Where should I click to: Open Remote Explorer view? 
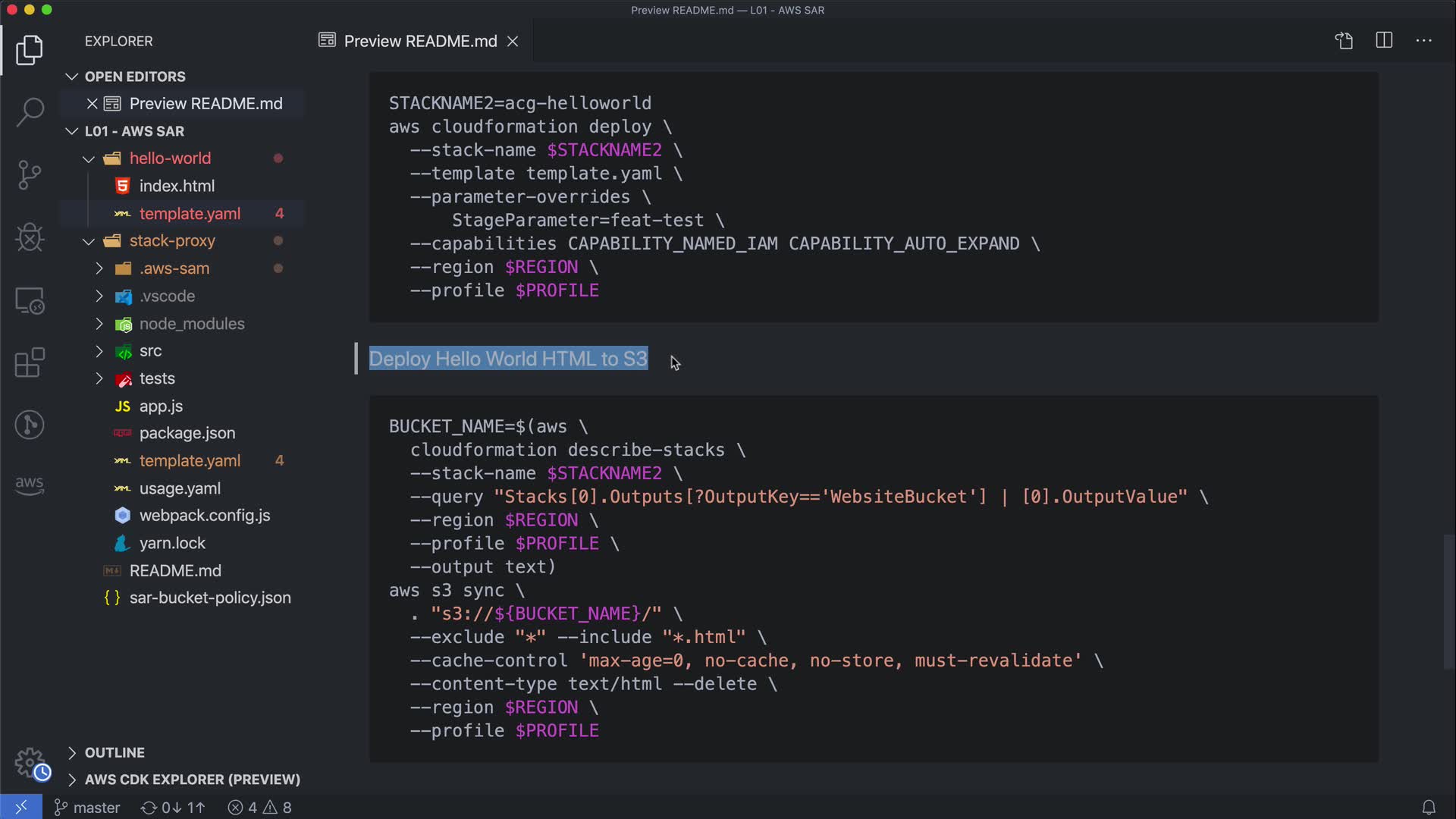pos(30,300)
